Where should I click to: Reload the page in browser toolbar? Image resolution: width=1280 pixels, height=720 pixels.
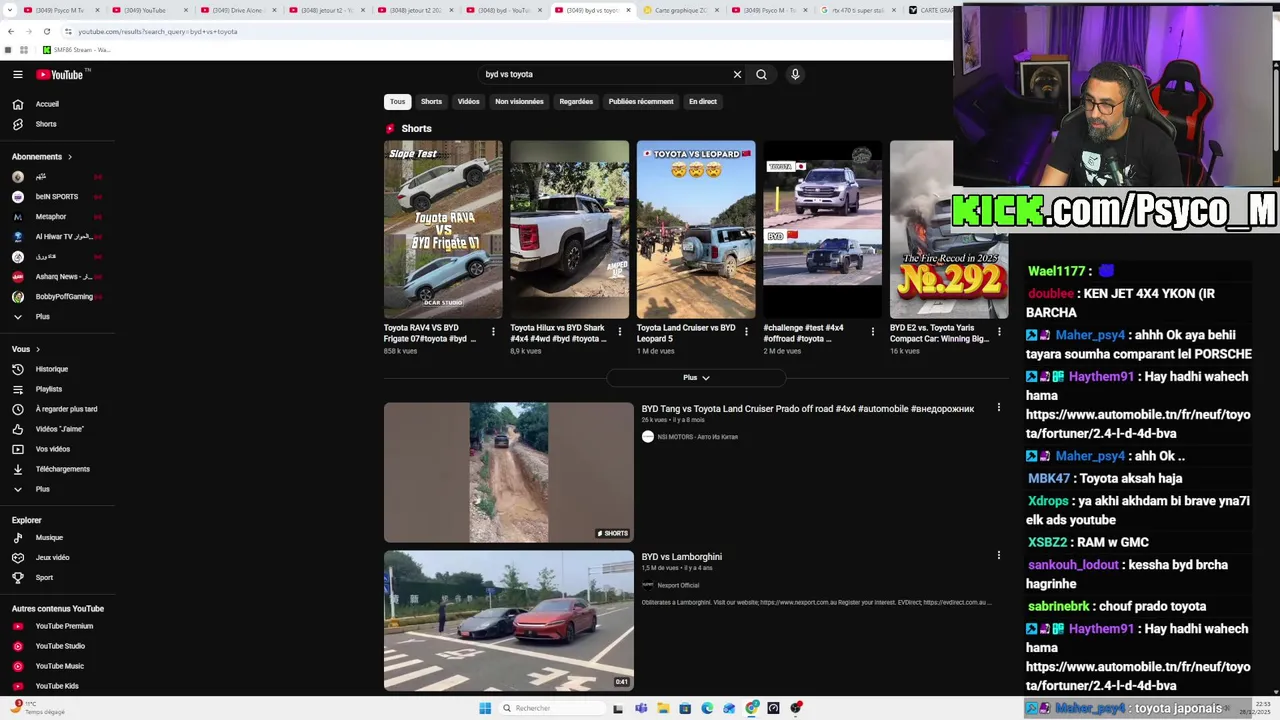46,31
